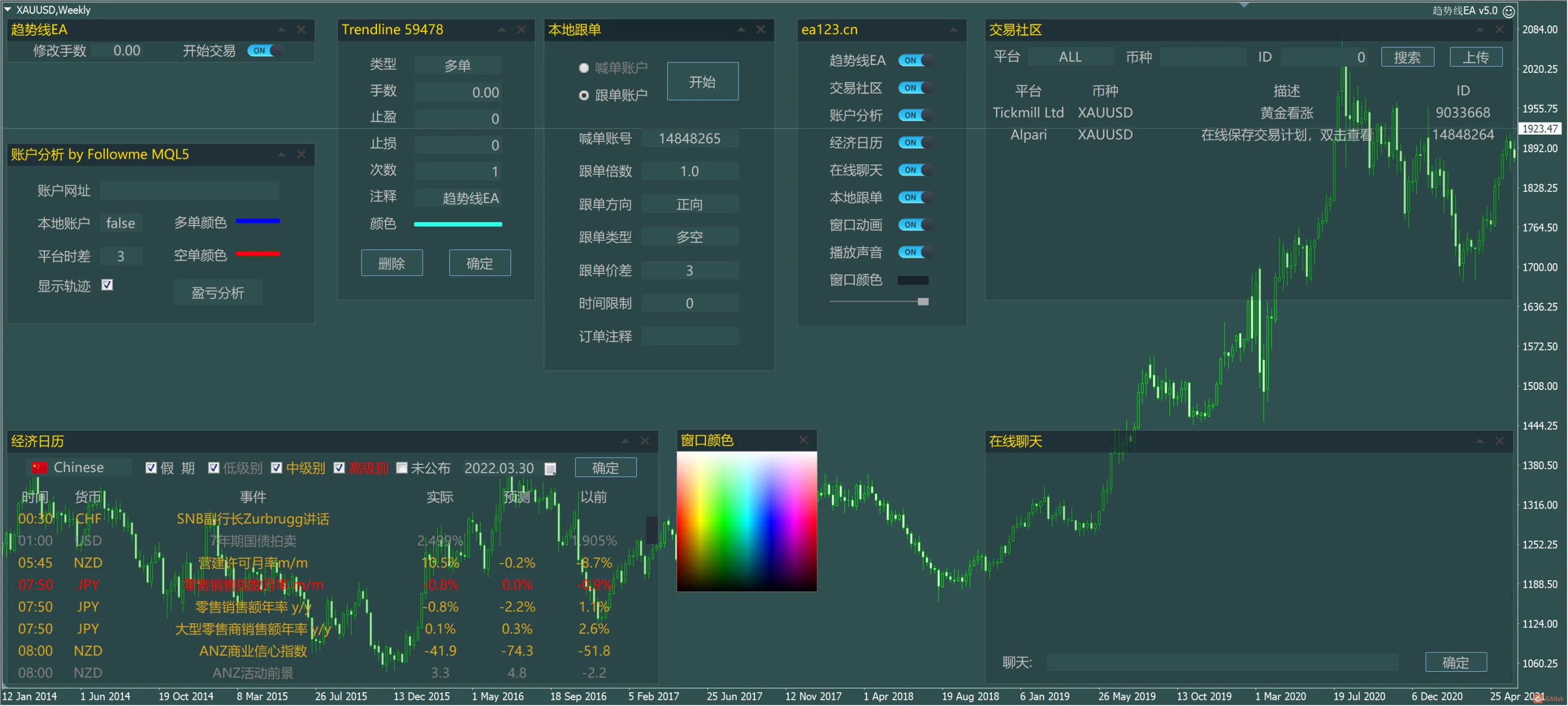Close the 账户分析 by Followme panel

(301, 154)
